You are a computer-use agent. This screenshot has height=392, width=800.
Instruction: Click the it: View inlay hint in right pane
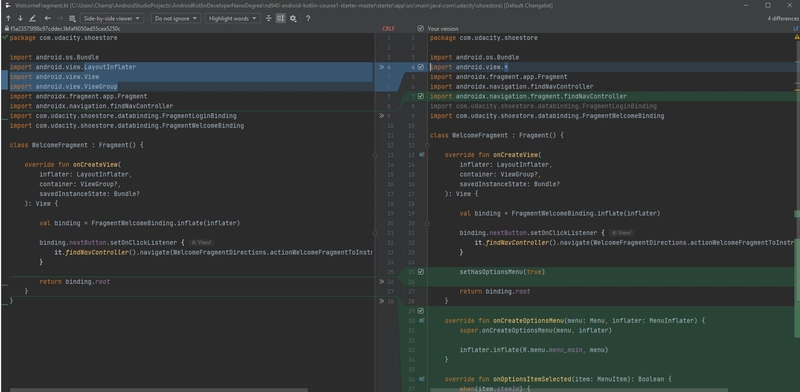pos(622,233)
